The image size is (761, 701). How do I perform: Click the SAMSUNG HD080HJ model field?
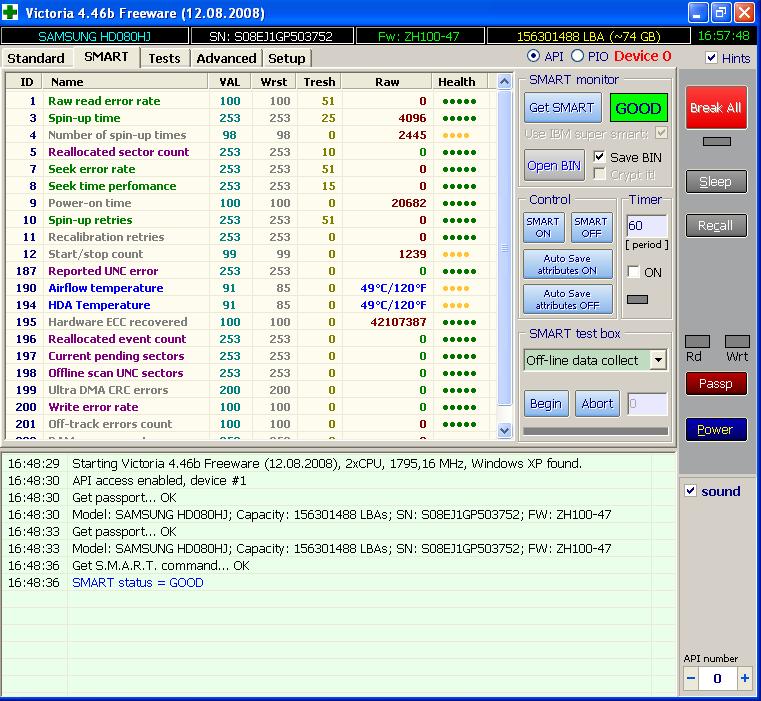(x=95, y=36)
